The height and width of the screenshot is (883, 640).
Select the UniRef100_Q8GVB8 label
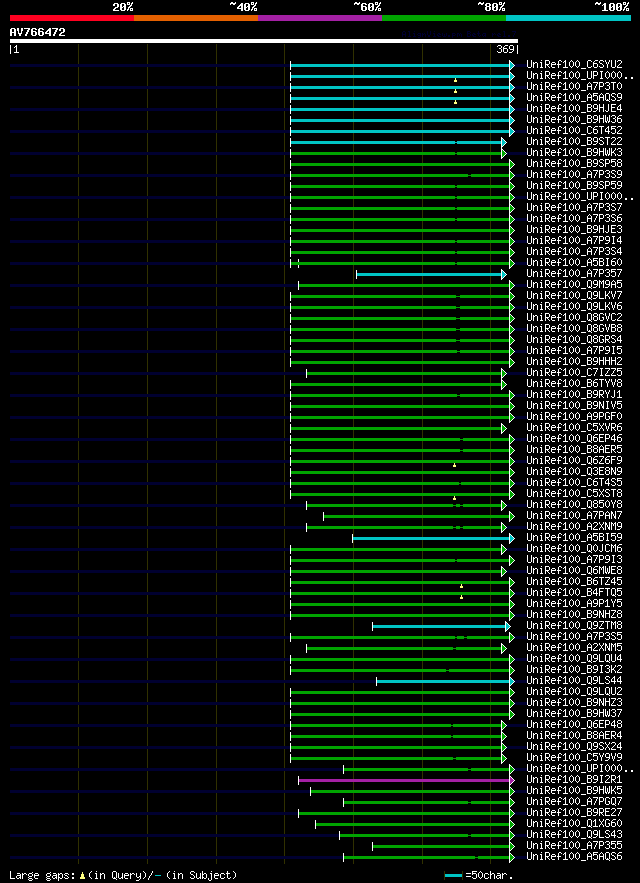(x=574, y=328)
